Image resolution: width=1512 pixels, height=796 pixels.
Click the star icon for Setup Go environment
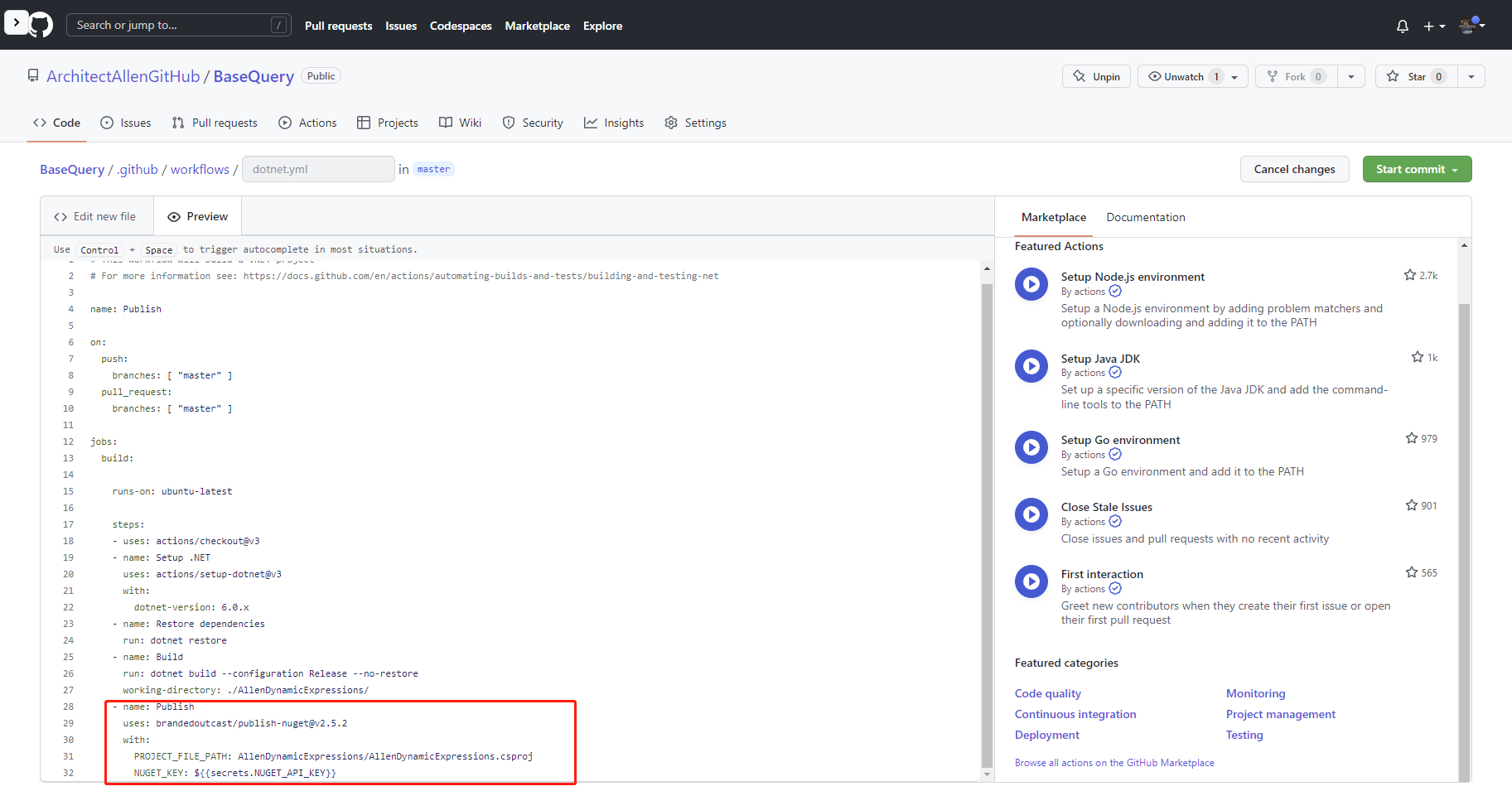tap(1412, 438)
